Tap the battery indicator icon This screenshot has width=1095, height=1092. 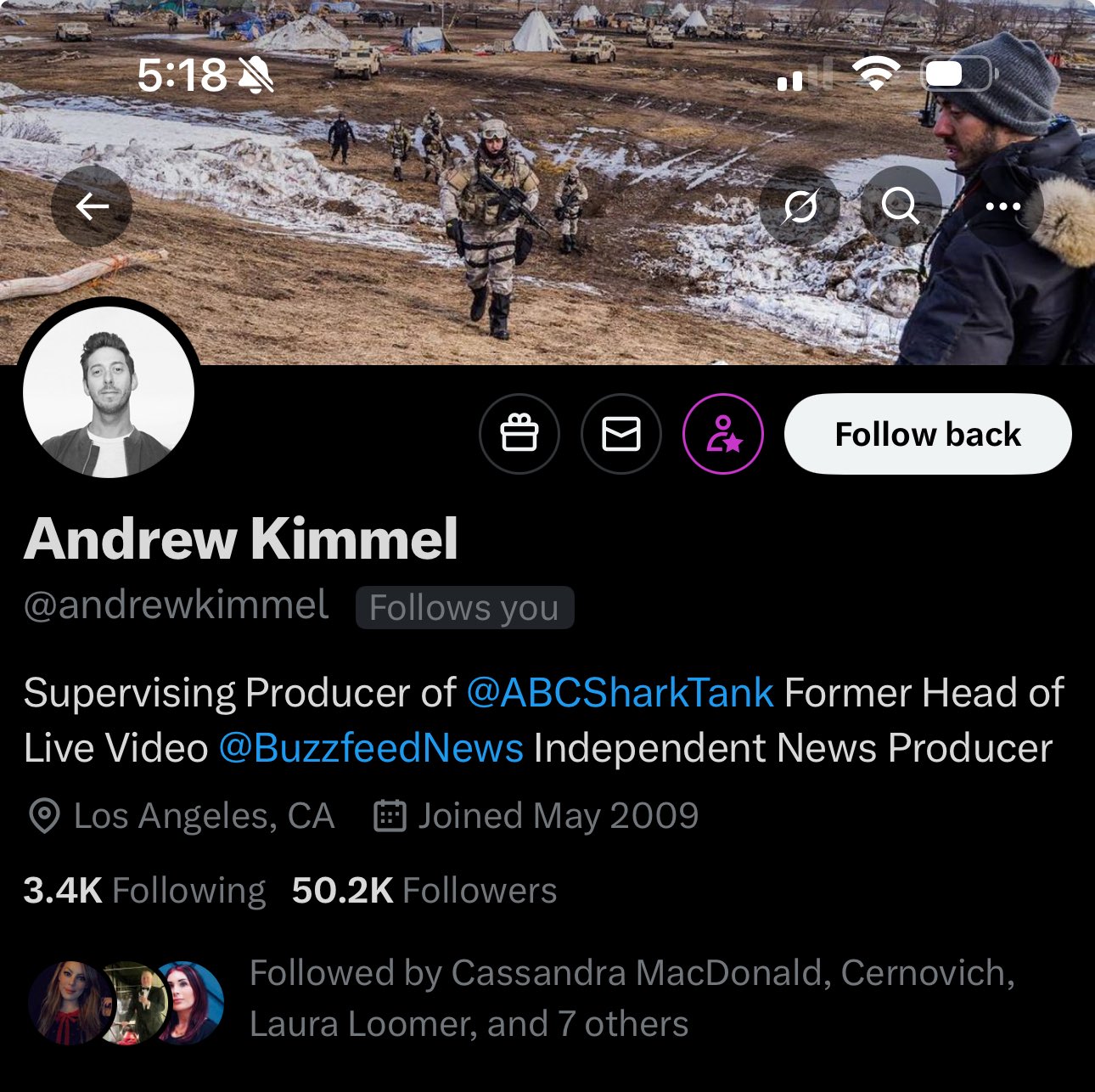click(x=957, y=75)
